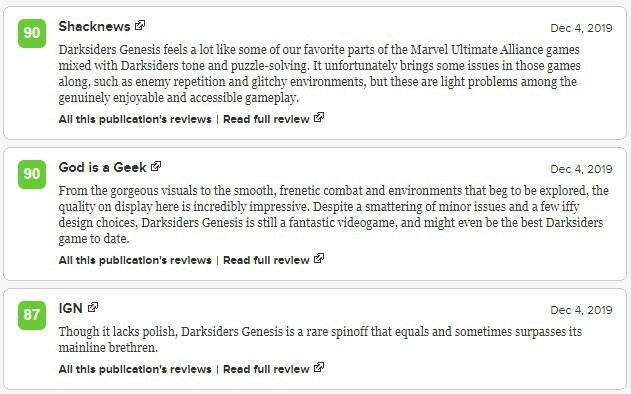This screenshot has height=394, width=631.
Task: Click external icon after IGN Read full review
Action: (x=319, y=367)
